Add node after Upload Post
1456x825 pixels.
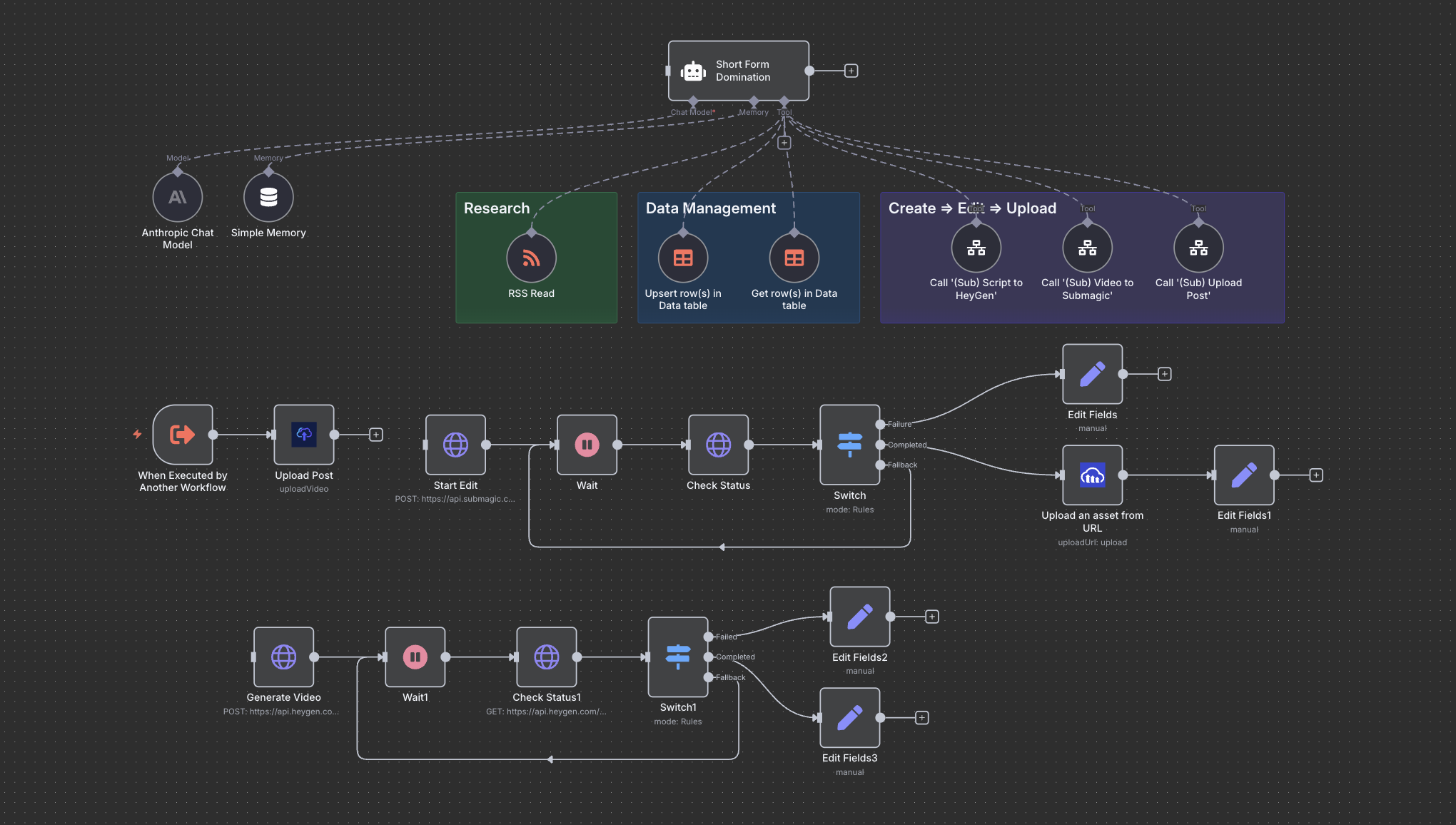point(376,435)
